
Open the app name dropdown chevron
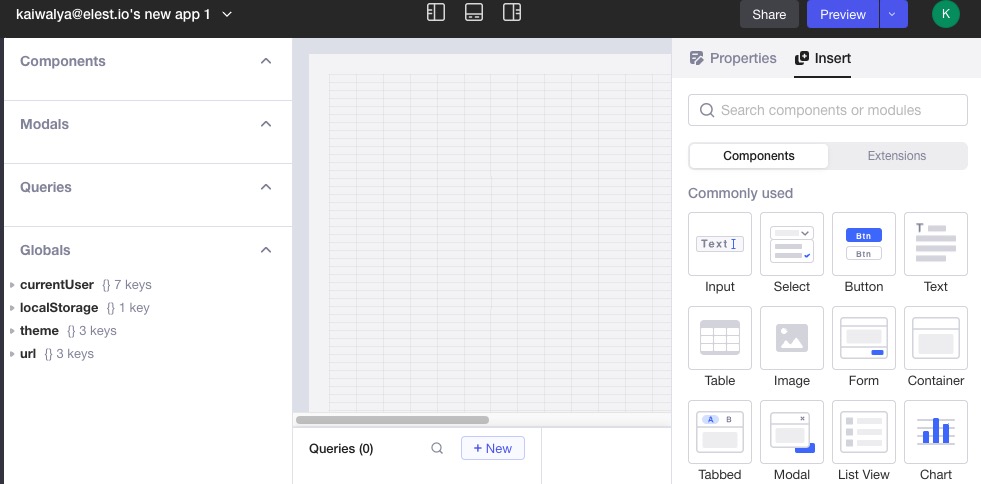pyautogui.click(x=228, y=14)
